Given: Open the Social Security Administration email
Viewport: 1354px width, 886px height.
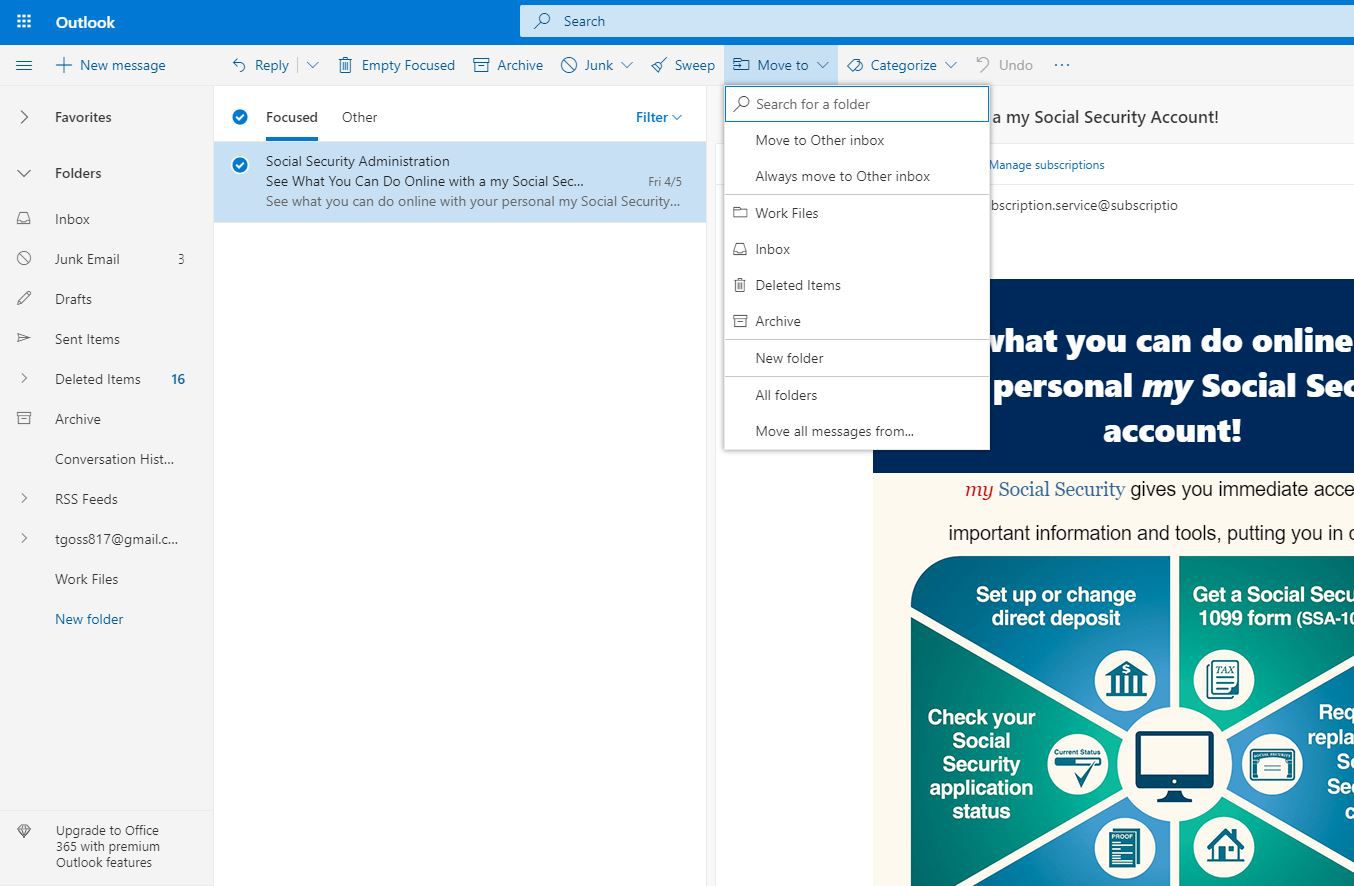Looking at the screenshot, I should tap(460, 181).
